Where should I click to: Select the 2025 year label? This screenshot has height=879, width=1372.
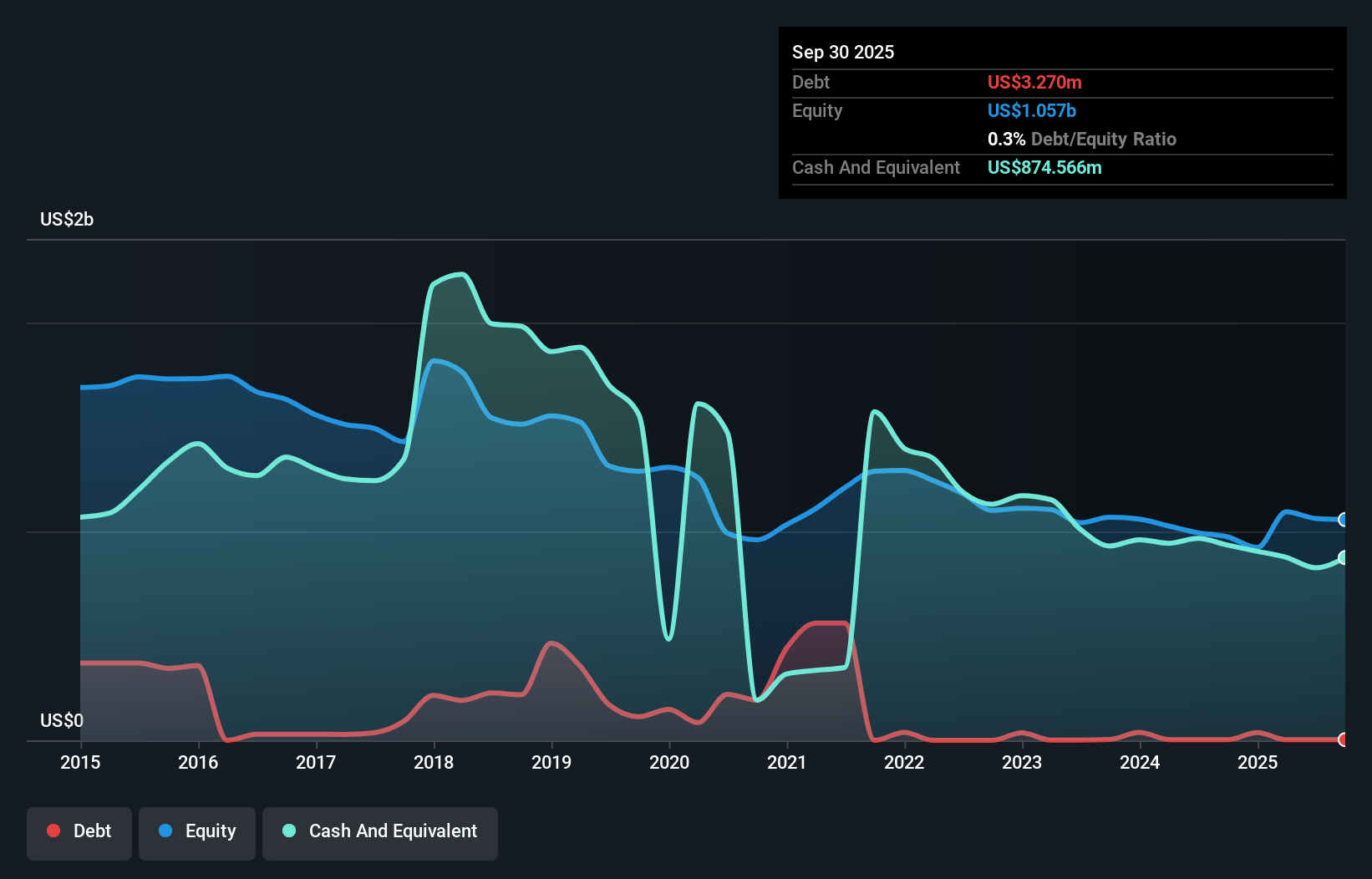1258,762
